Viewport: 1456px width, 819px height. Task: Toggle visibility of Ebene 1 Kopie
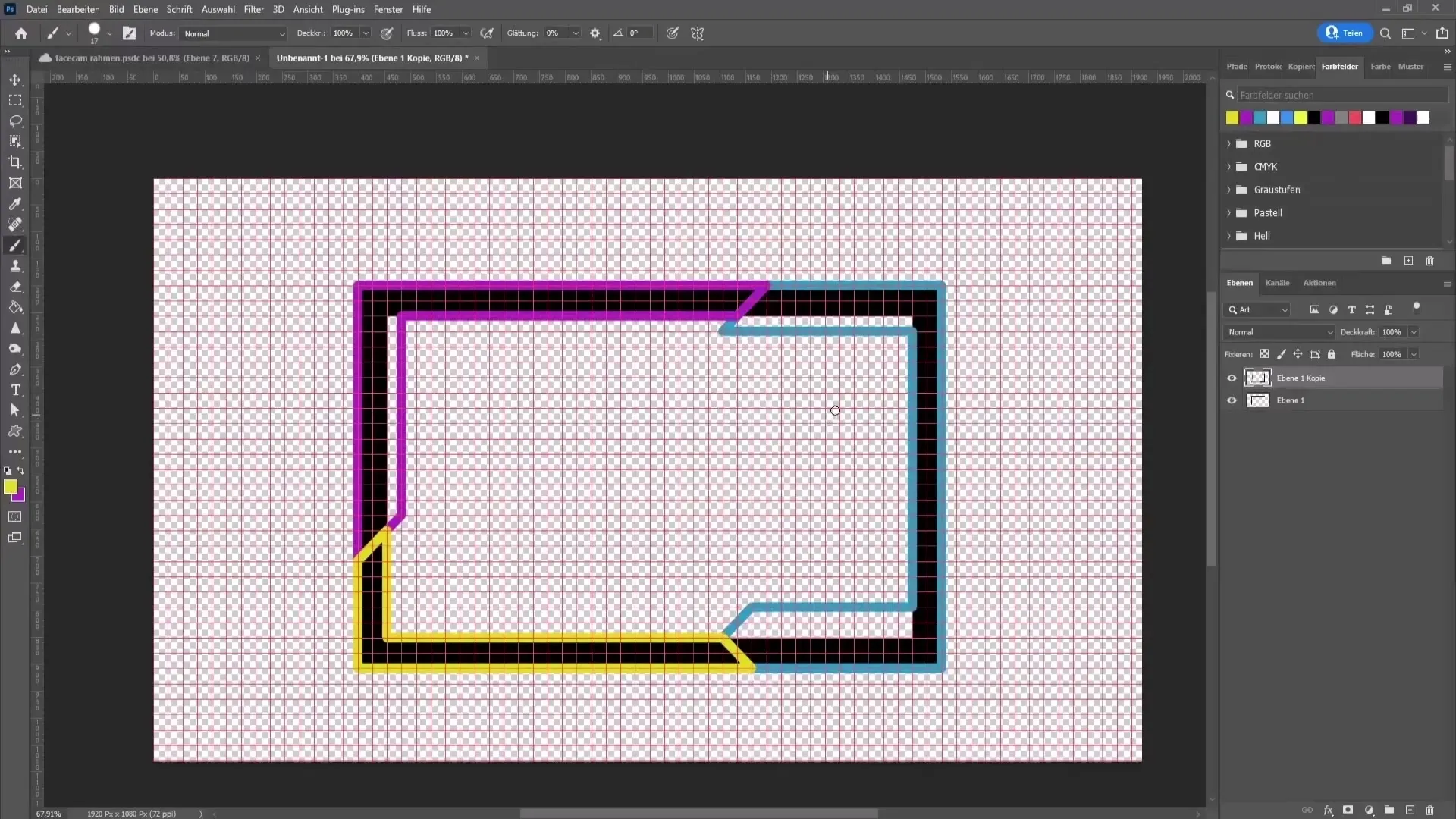pos(1233,378)
